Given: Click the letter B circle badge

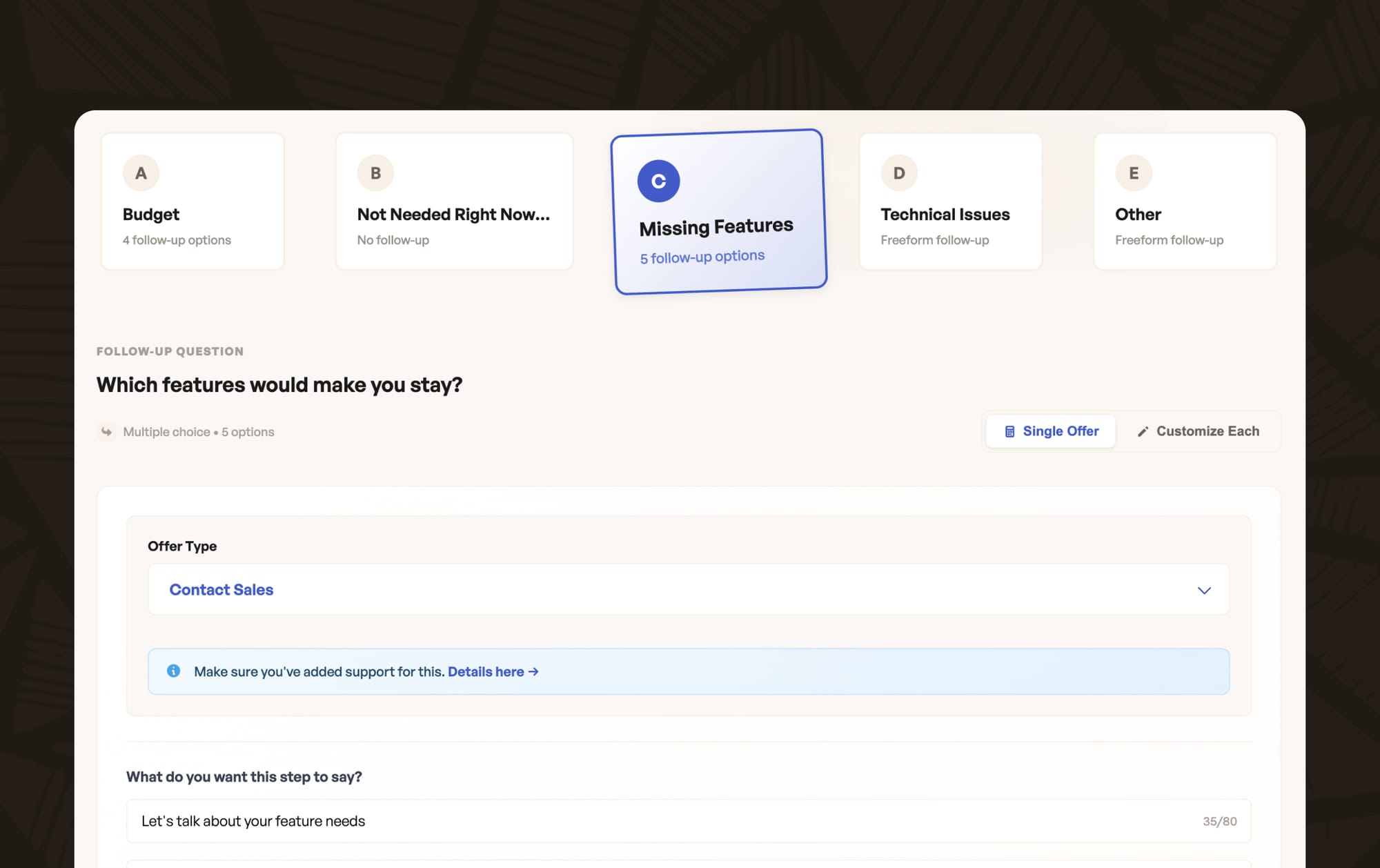Looking at the screenshot, I should click(375, 173).
